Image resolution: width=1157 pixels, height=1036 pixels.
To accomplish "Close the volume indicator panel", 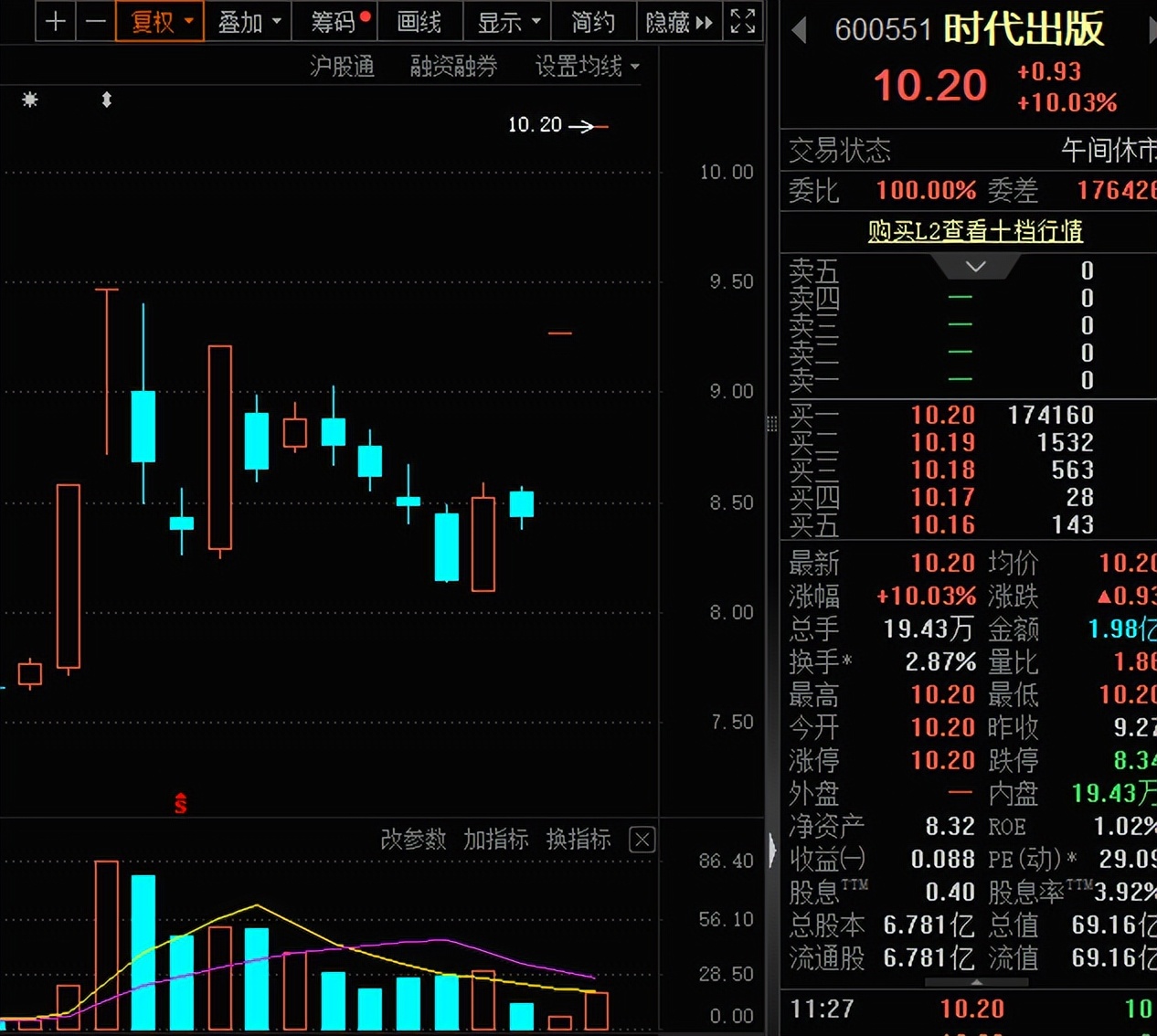I will tap(642, 840).
